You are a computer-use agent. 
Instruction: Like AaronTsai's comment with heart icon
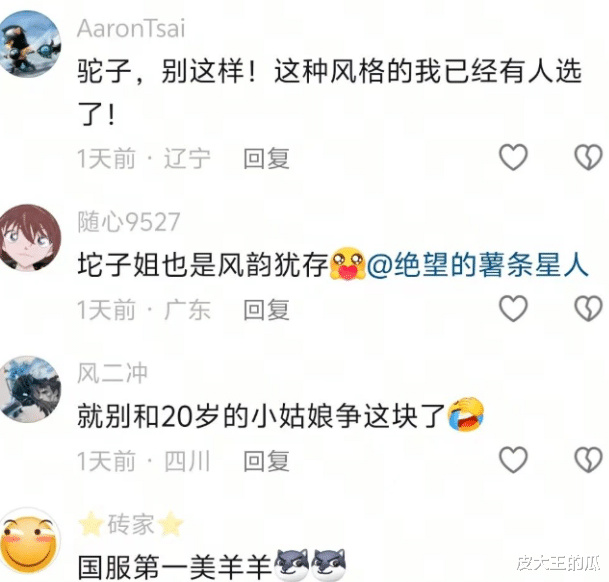[x=513, y=157]
